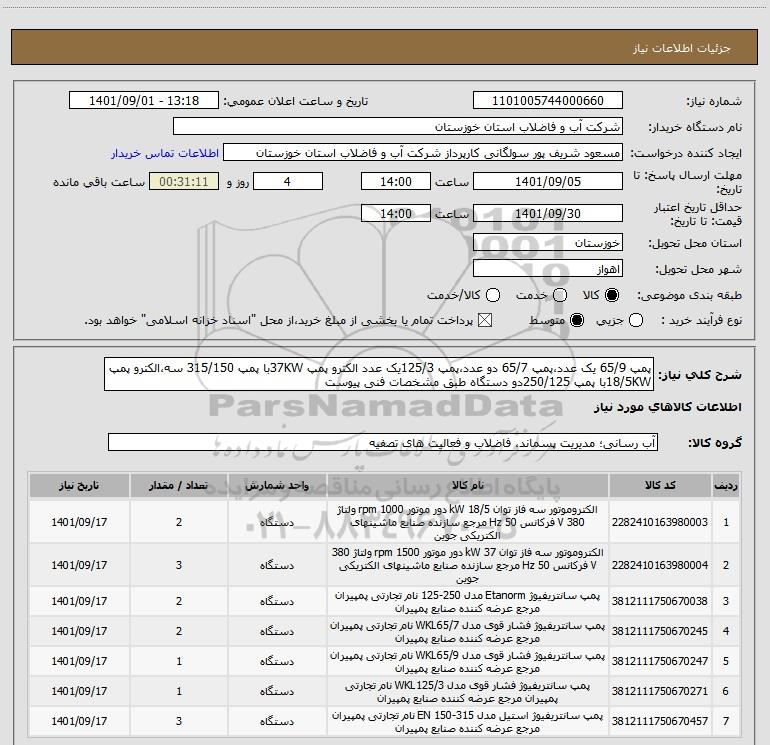Click the WKL65/7 pump item name
The width and height of the screenshot is (770, 745).
click(x=468, y=632)
